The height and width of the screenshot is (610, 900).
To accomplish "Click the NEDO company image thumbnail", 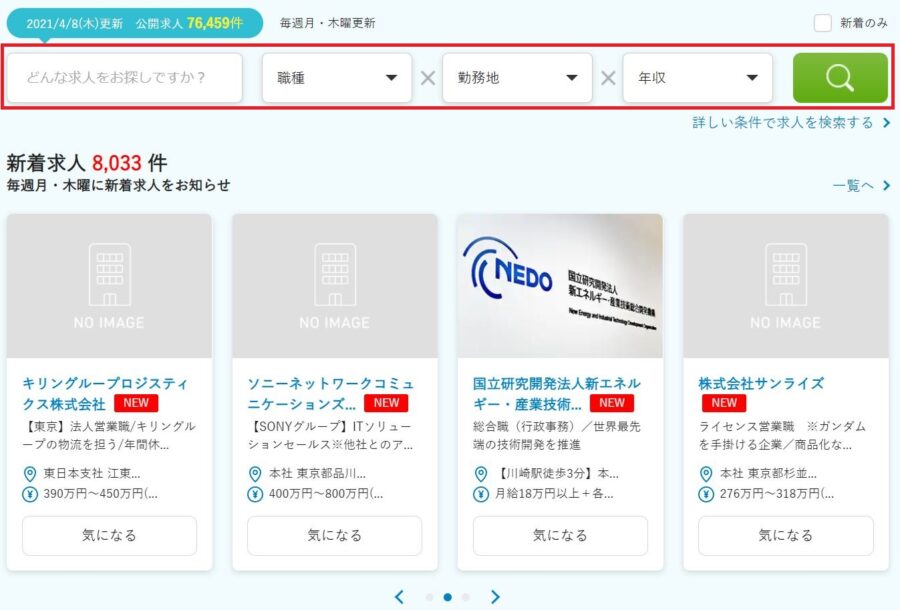I will (x=560, y=286).
